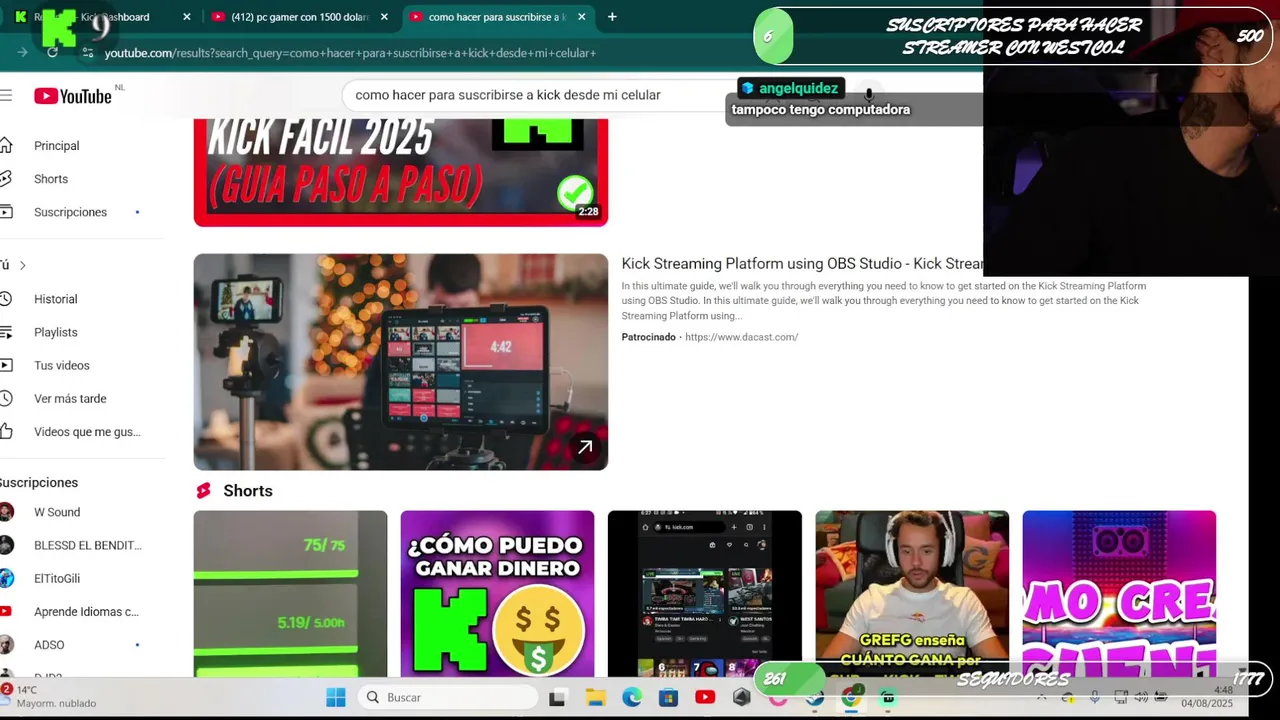1280x720 pixels.
Task: Visit the dacast.com sponsored link
Action: pyautogui.click(x=741, y=337)
